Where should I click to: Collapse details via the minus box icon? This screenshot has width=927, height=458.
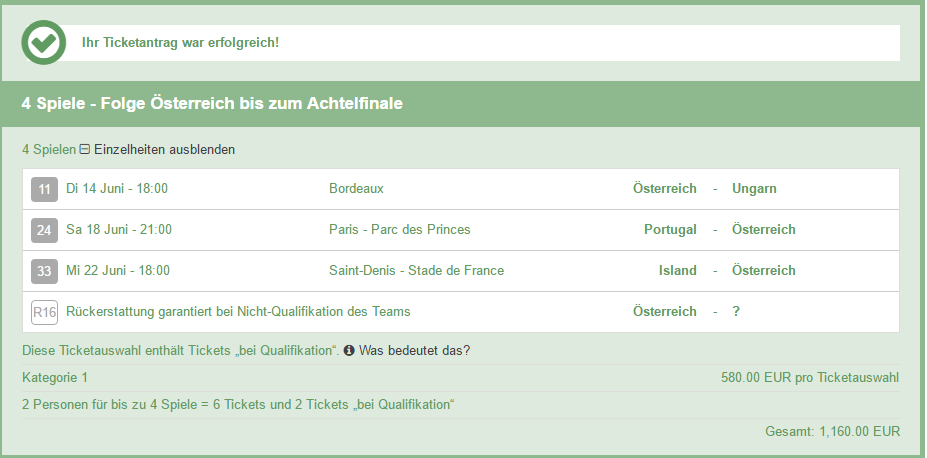(x=85, y=150)
